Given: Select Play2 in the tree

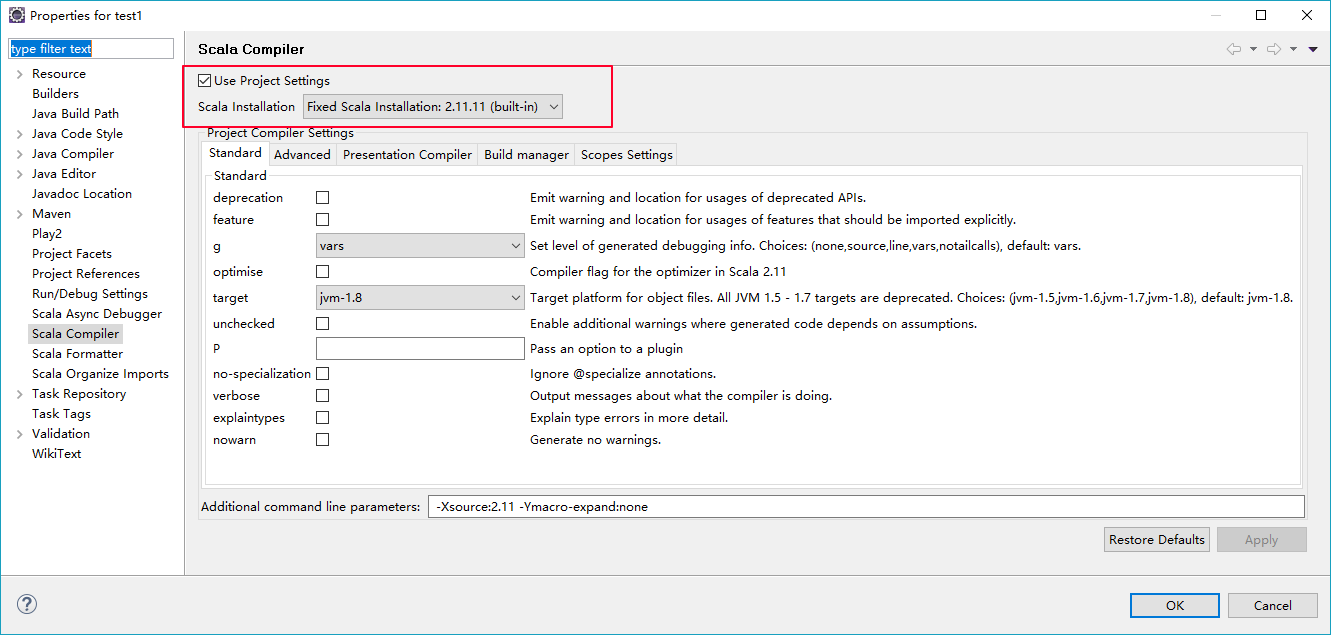Looking at the screenshot, I should (x=47, y=234).
